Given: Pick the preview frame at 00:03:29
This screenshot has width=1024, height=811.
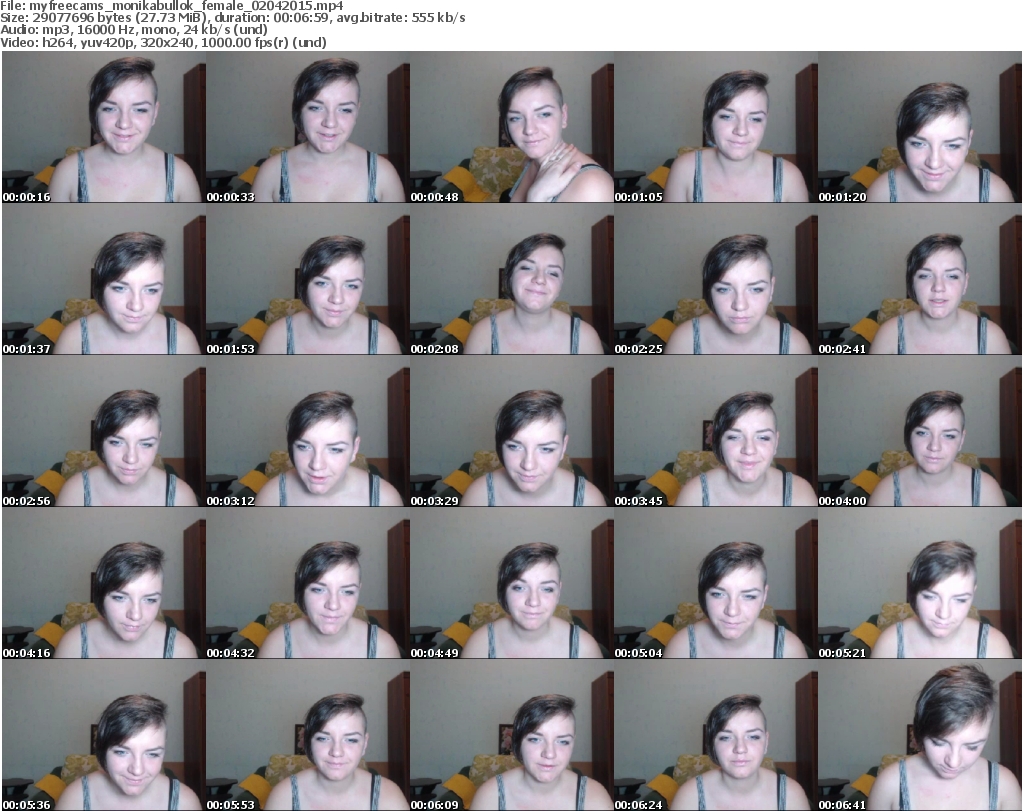Looking at the screenshot, I should (511, 431).
